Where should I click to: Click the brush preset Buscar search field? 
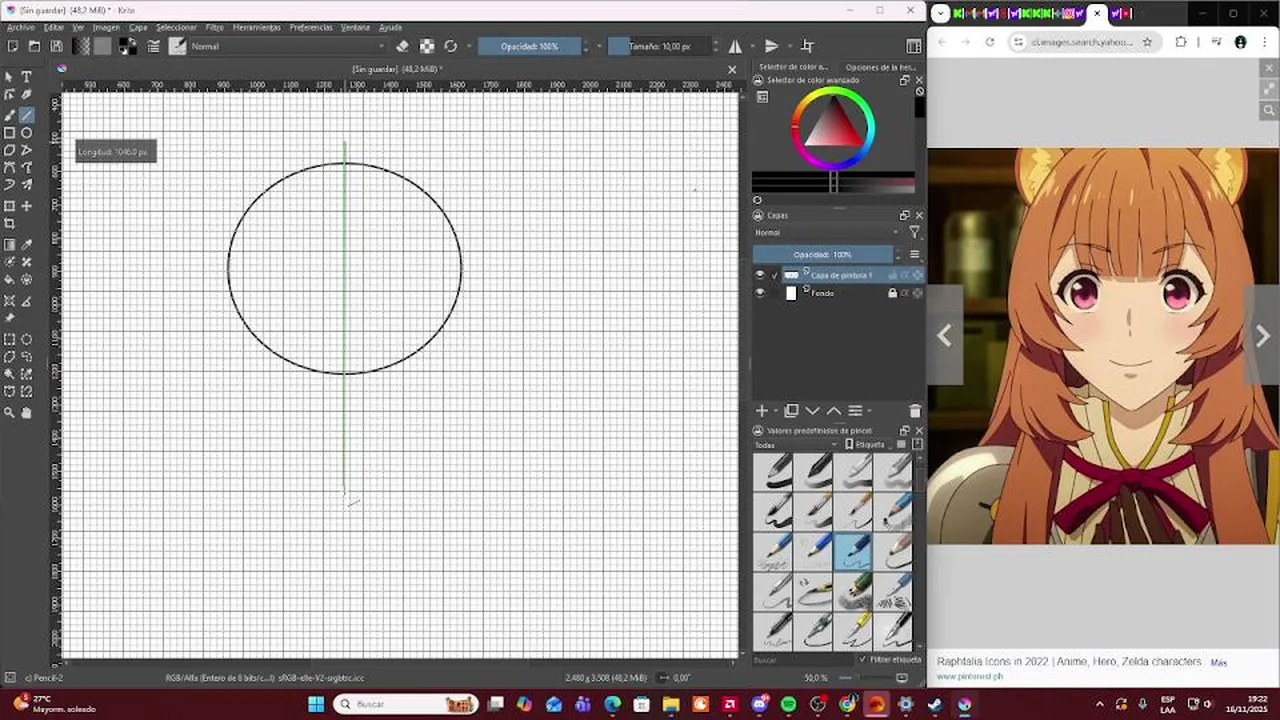click(803, 660)
